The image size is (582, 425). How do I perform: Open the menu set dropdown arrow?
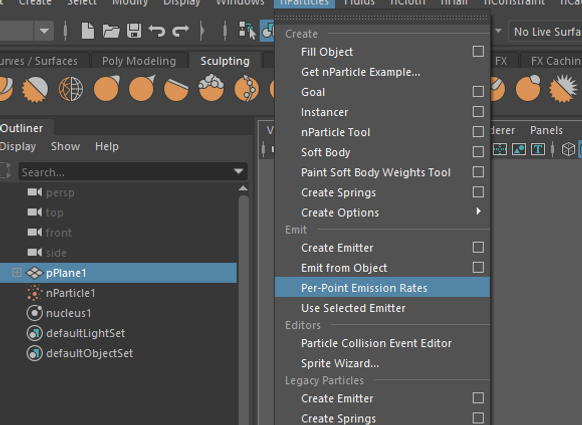click(x=44, y=31)
